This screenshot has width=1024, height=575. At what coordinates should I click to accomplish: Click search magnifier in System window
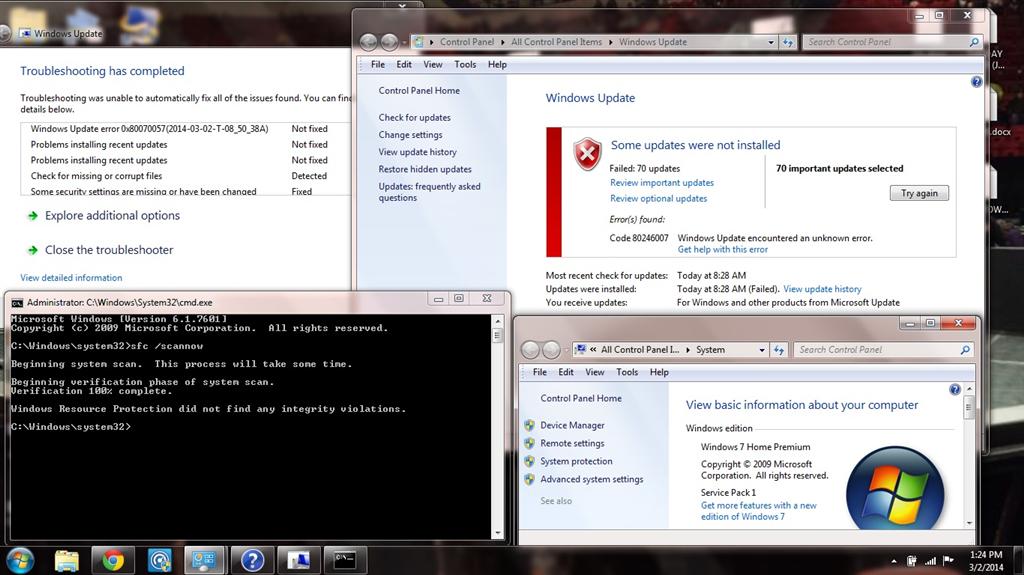(965, 350)
